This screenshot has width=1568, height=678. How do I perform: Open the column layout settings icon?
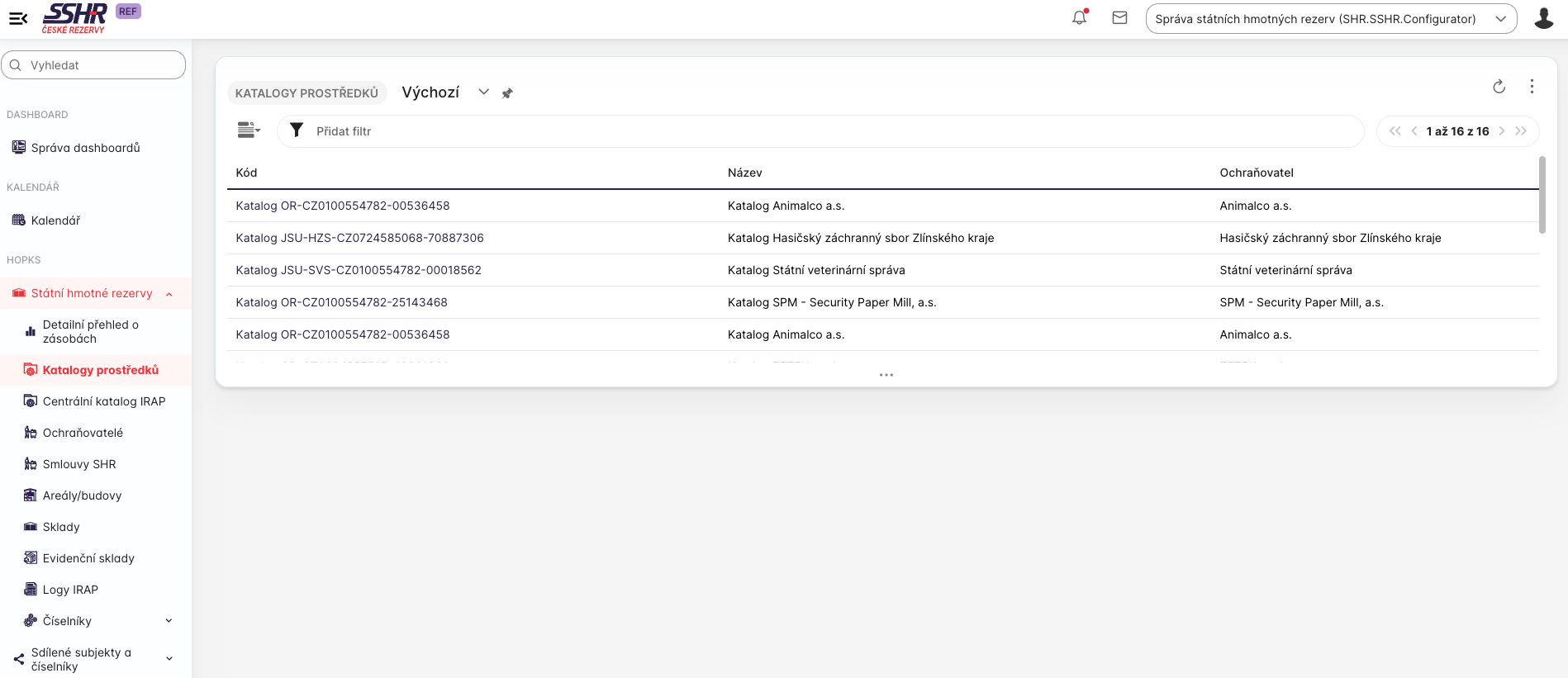249,130
